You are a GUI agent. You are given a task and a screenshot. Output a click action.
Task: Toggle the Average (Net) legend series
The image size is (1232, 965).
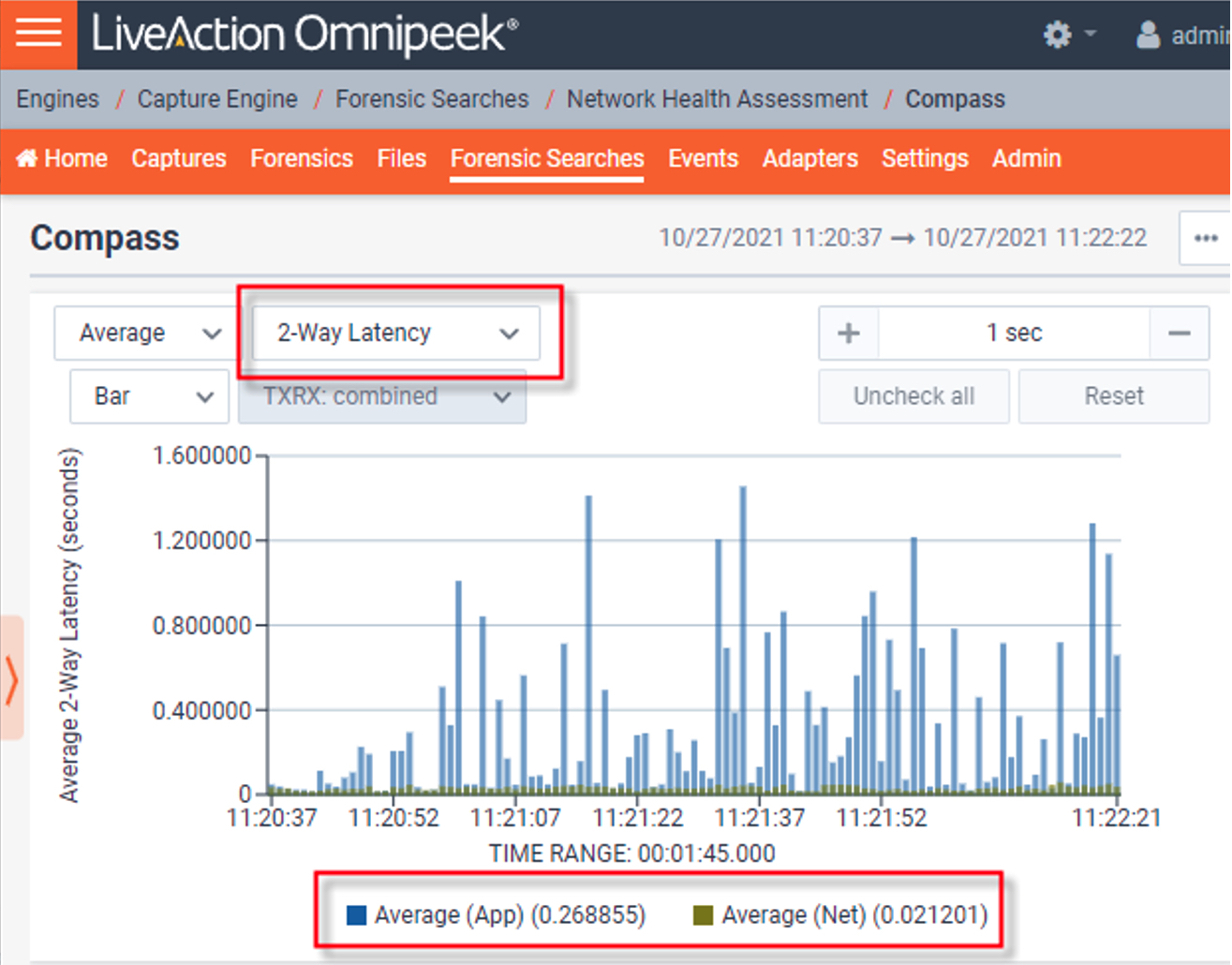853,914
